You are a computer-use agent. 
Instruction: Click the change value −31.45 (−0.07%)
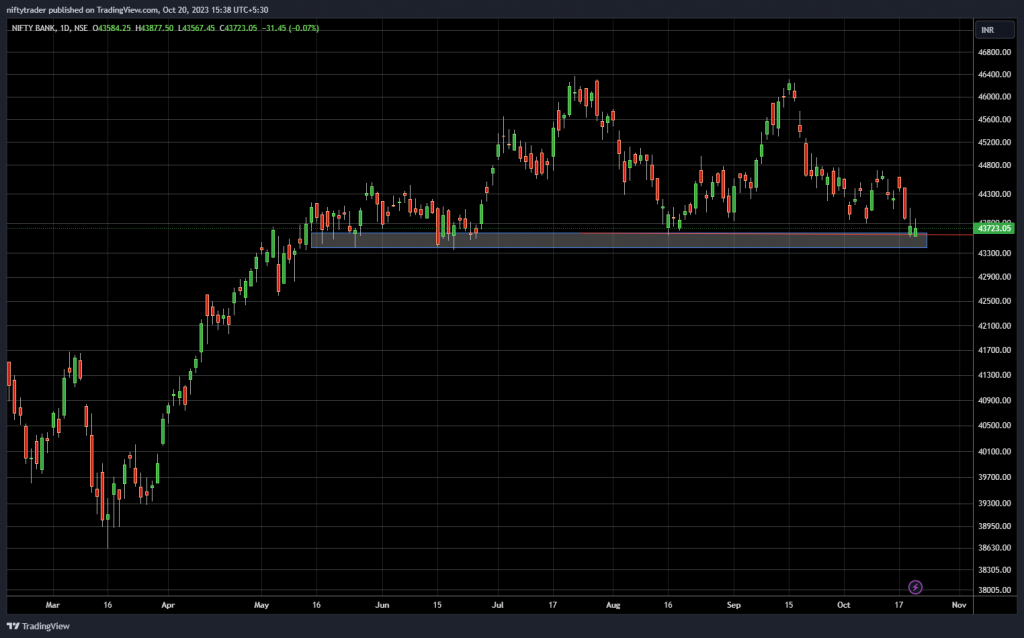[291, 28]
